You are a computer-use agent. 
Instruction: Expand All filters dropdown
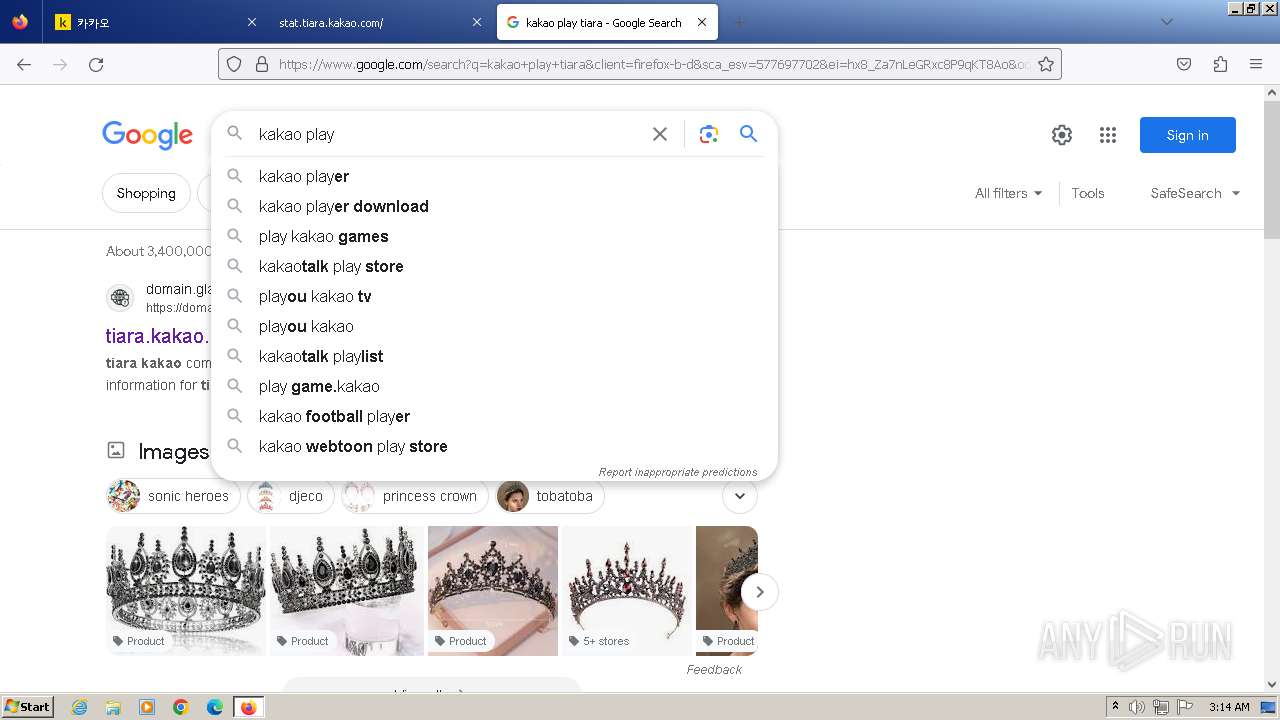(1008, 193)
